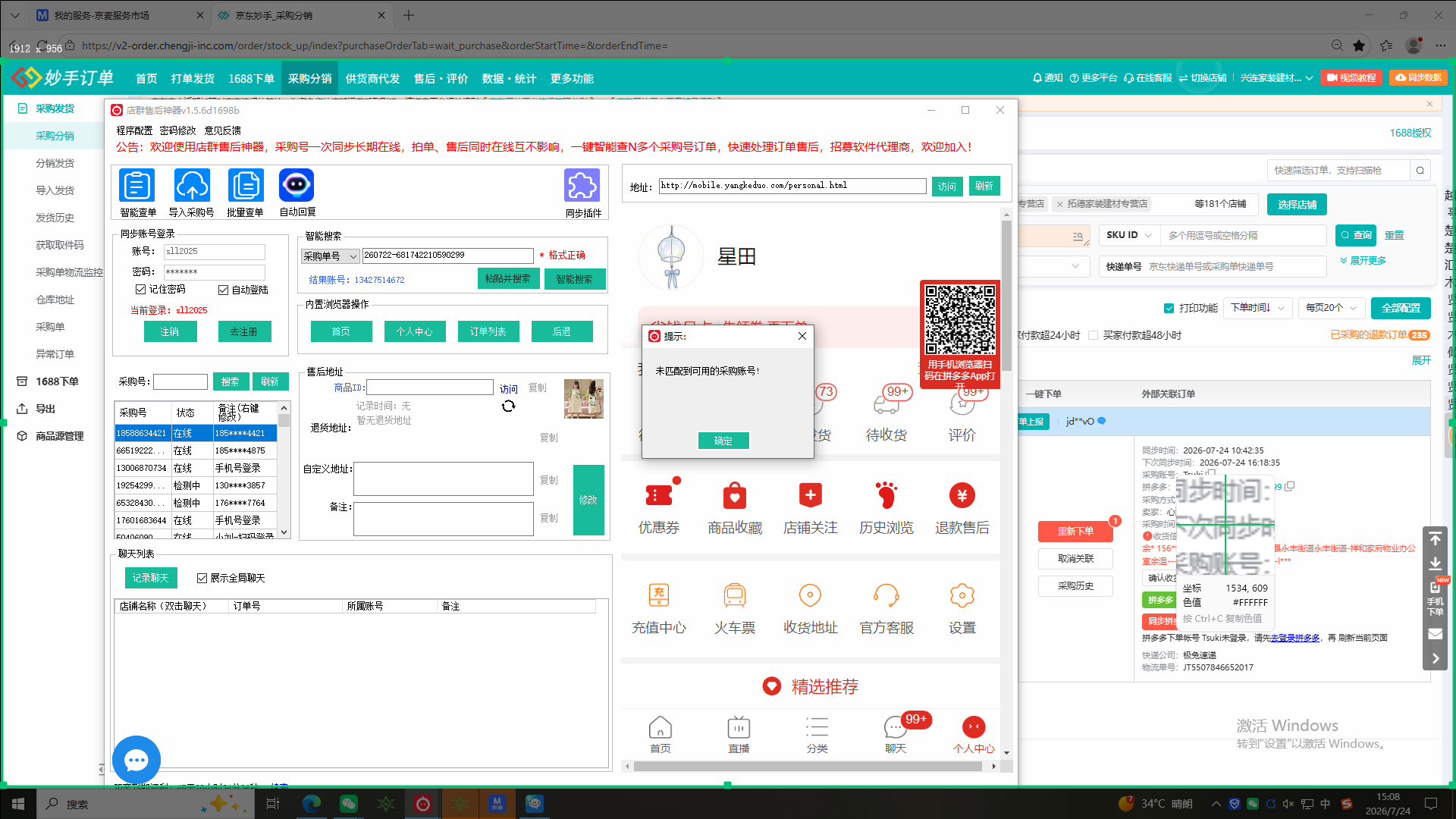Click the search magnifier in quick filter box
Screen dimensions: 1456x819
[1420, 171]
